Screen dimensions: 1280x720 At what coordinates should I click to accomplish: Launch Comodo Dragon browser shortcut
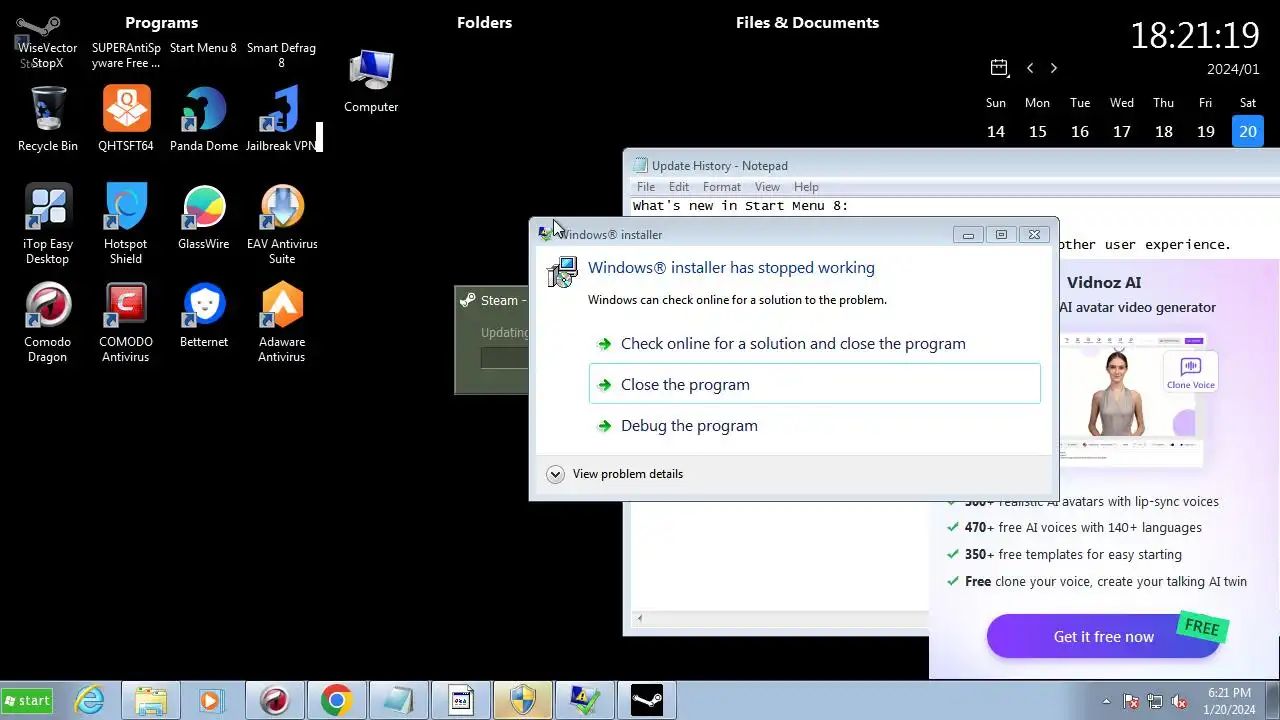click(x=48, y=322)
